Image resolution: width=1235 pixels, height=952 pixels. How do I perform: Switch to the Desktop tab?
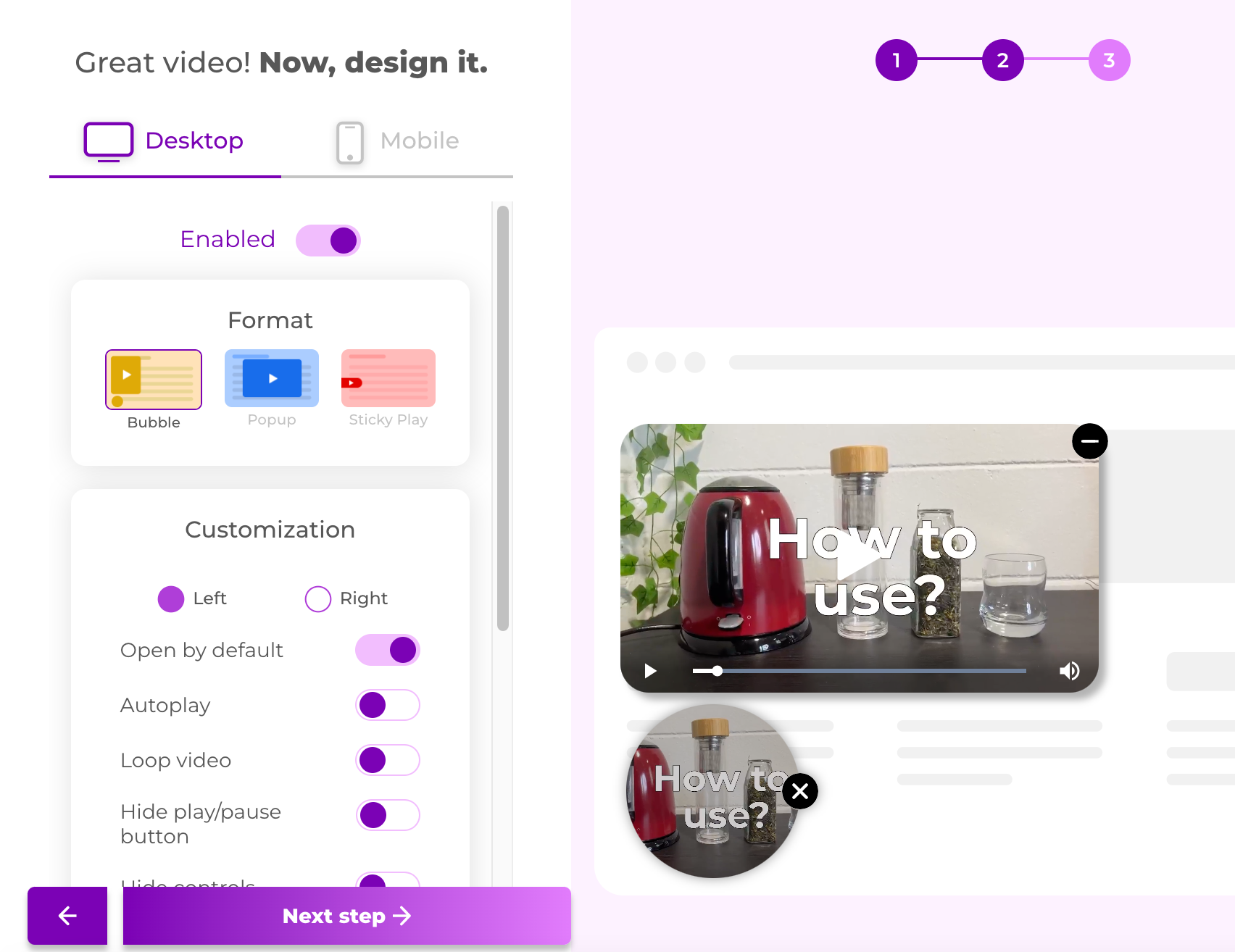pos(165,142)
